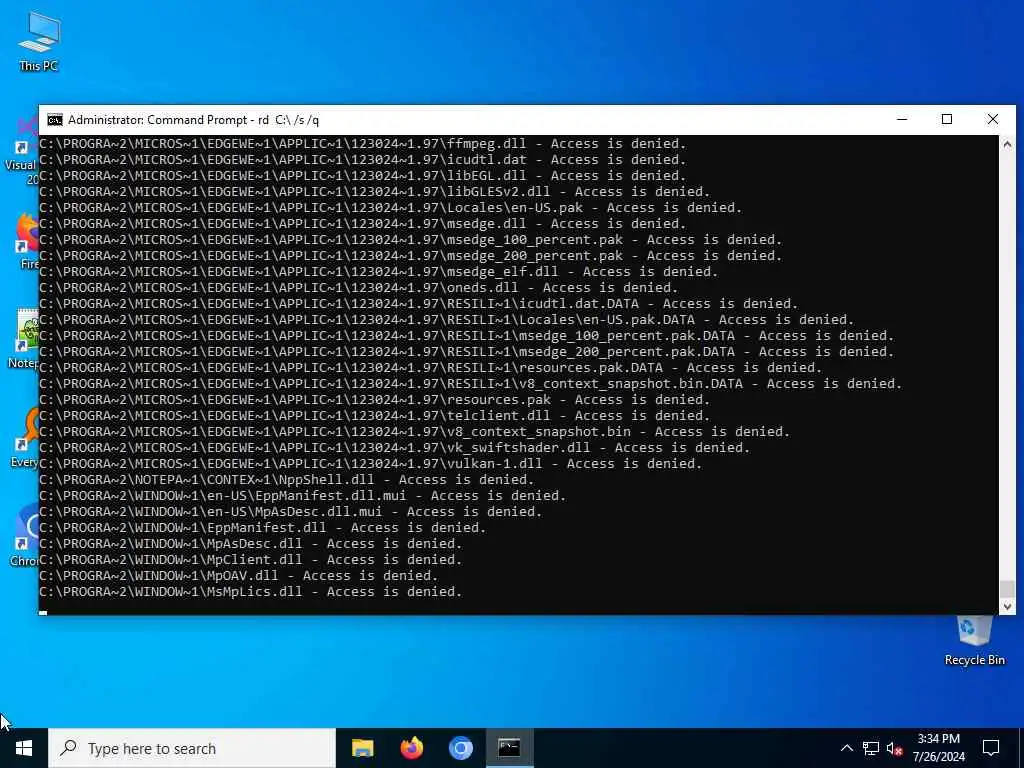Click the RESILI~1\icudtl.dat.DATA line

(419, 304)
